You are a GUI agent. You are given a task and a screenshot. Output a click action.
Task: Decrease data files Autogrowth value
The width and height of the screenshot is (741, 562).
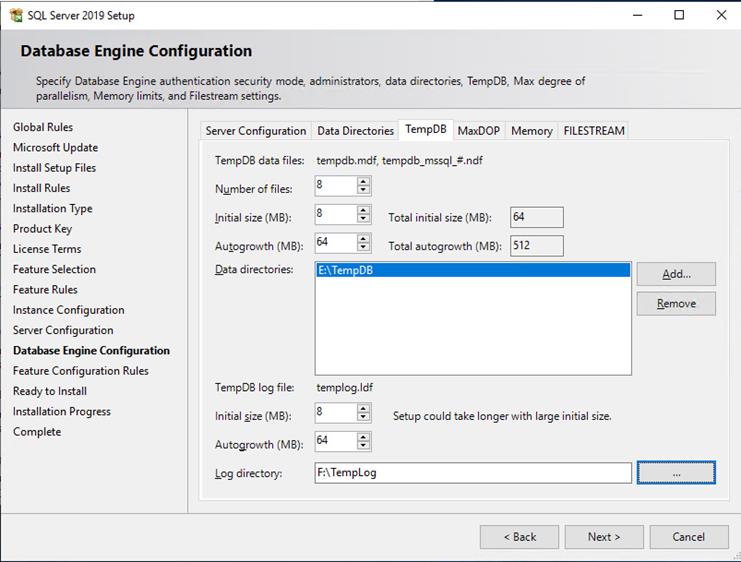[363, 247]
